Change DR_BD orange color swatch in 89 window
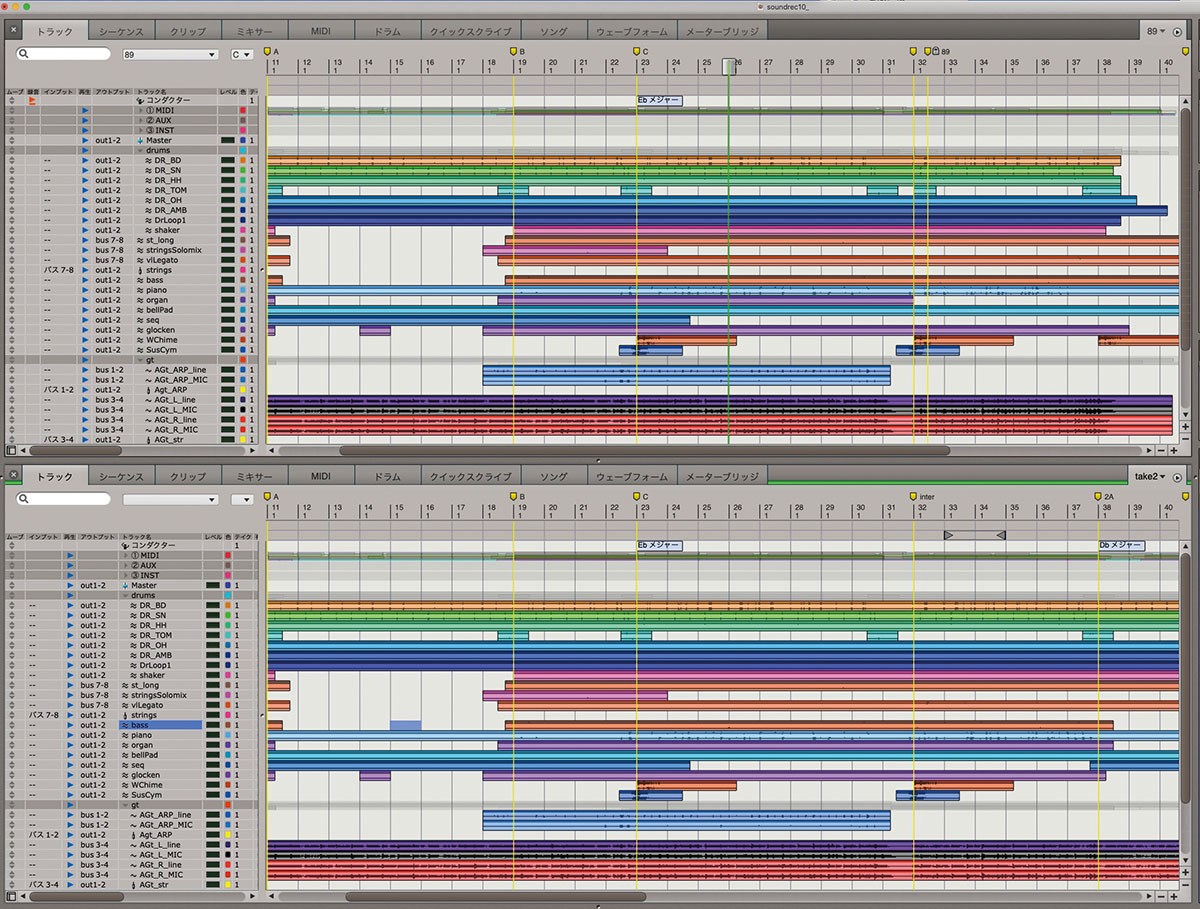 [x=244, y=161]
